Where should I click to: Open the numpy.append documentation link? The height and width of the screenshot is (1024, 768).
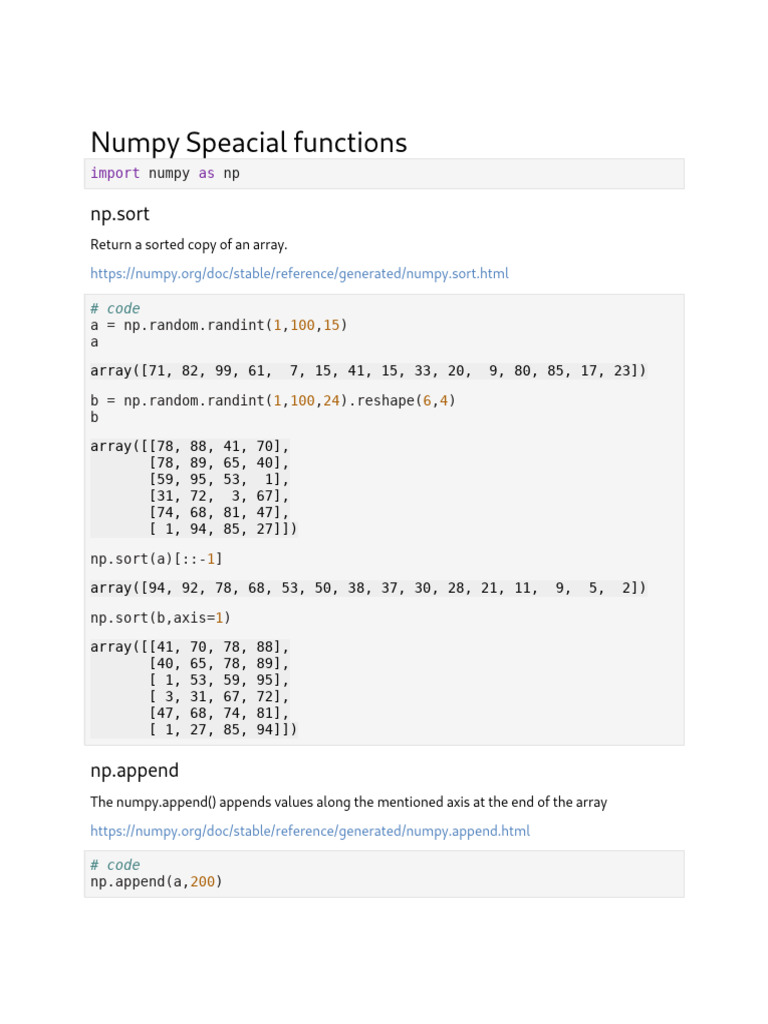coord(310,831)
